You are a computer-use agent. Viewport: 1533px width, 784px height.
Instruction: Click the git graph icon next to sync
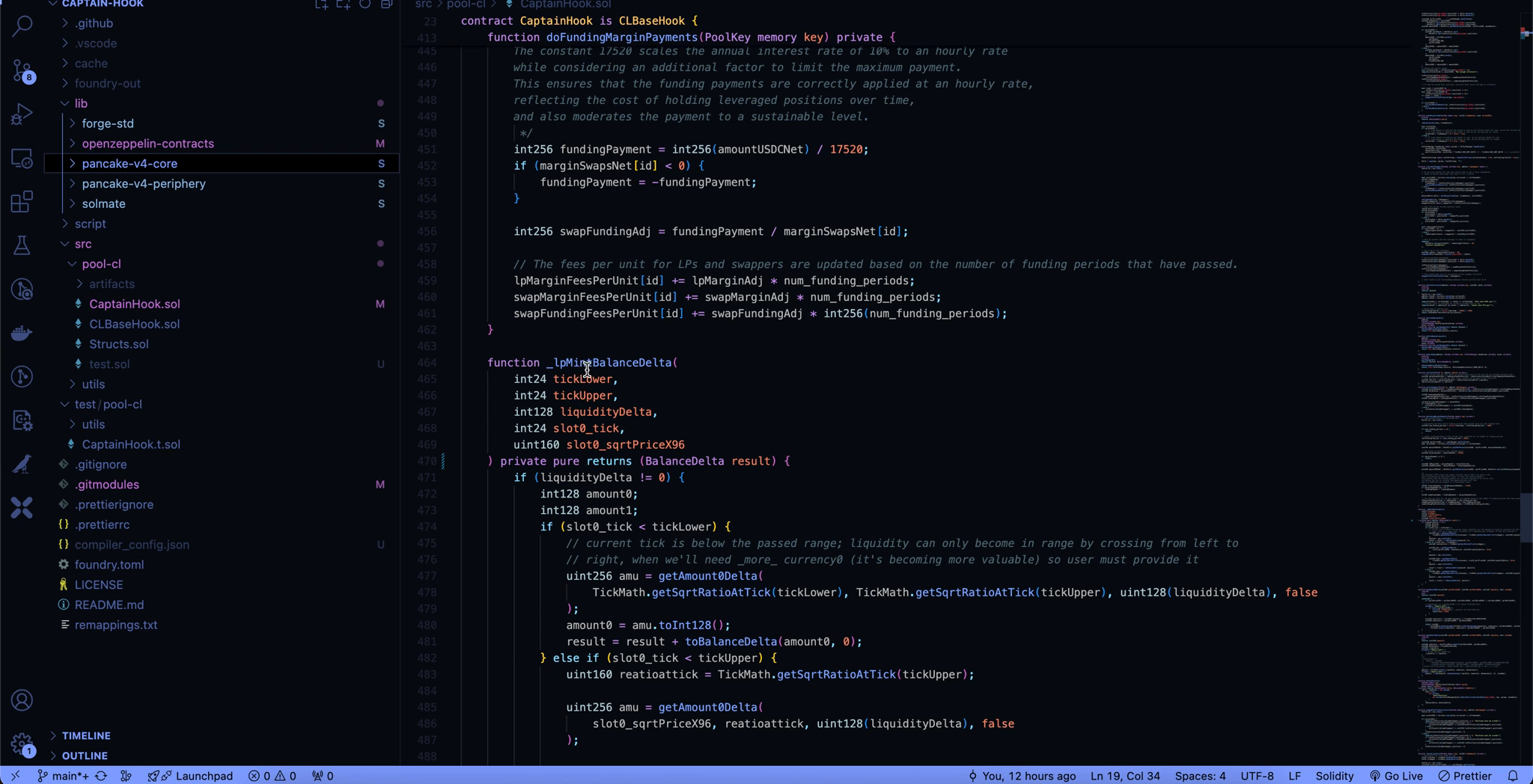point(126,776)
